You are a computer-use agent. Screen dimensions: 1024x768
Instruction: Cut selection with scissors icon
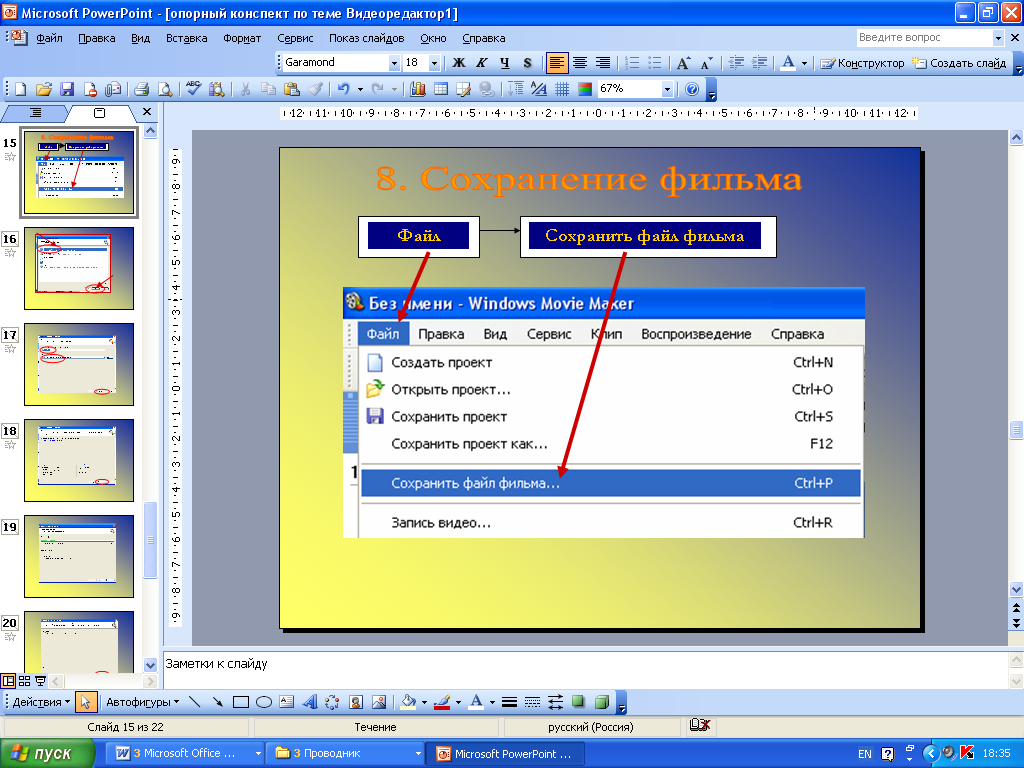pyautogui.click(x=246, y=89)
